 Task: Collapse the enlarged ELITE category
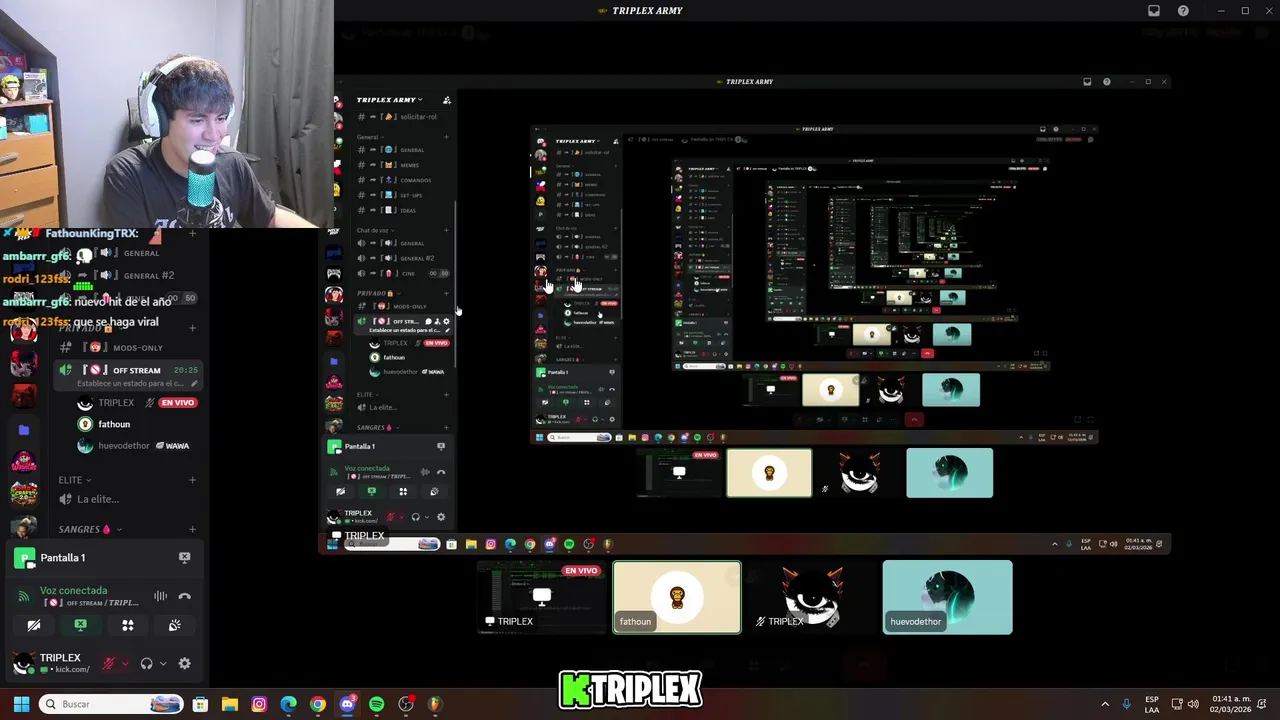tap(75, 480)
